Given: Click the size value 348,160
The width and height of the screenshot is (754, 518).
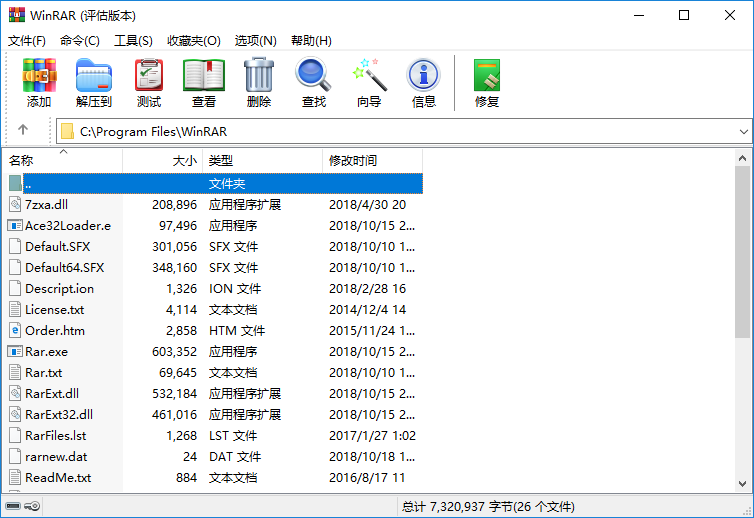Looking at the screenshot, I should [175, 267].
